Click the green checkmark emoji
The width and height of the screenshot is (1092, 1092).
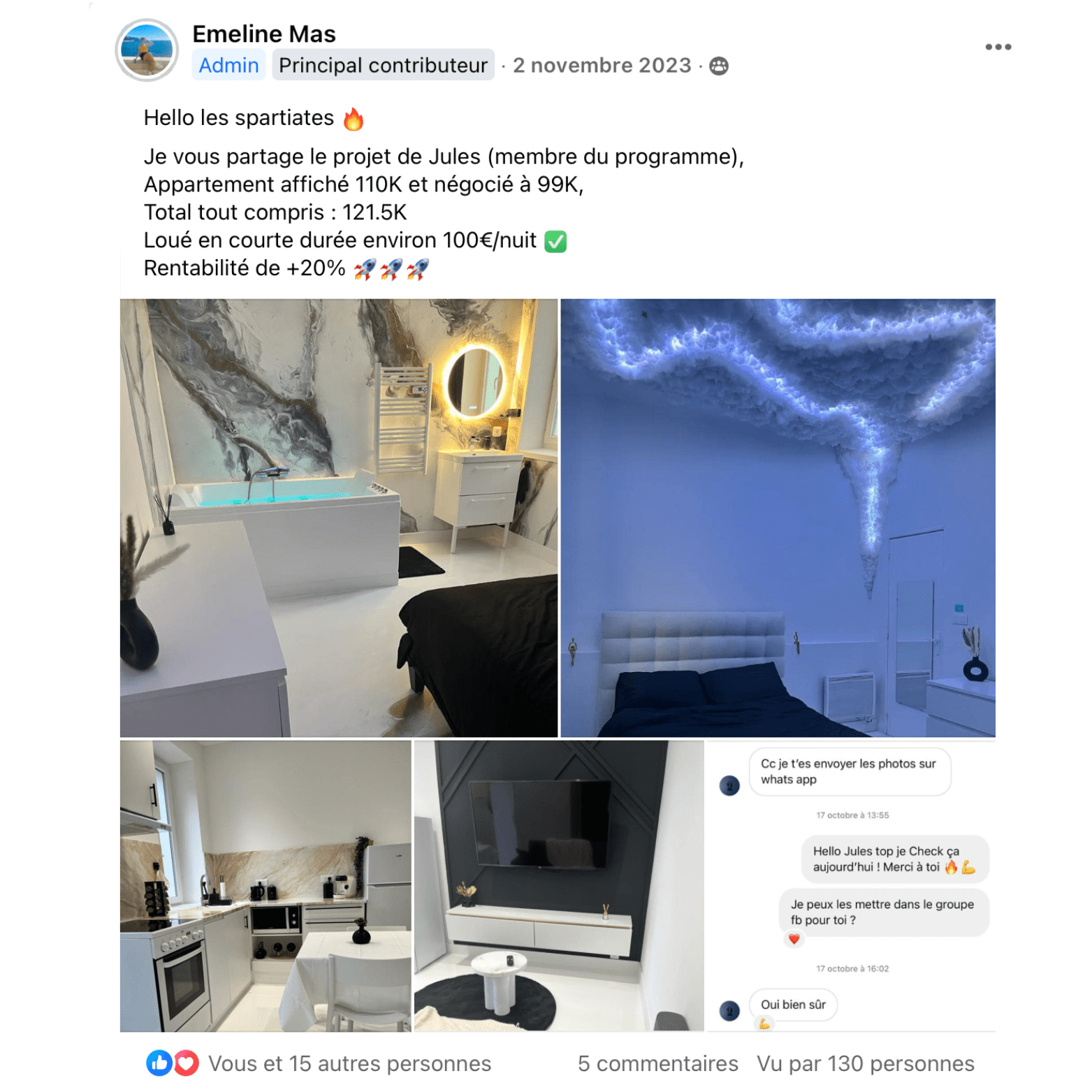tap(555, 241)
